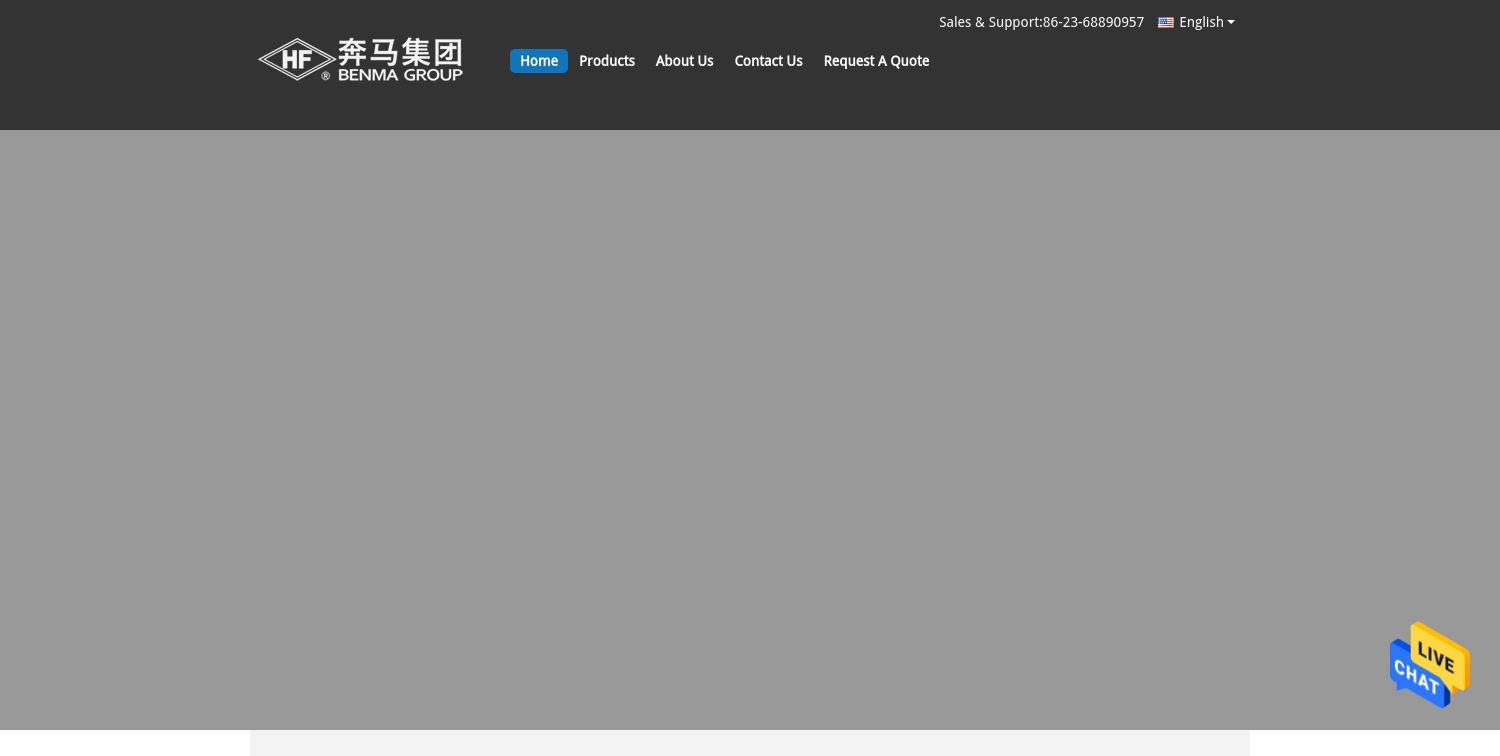Click the caret arrow beside English

pos(1231,22)
